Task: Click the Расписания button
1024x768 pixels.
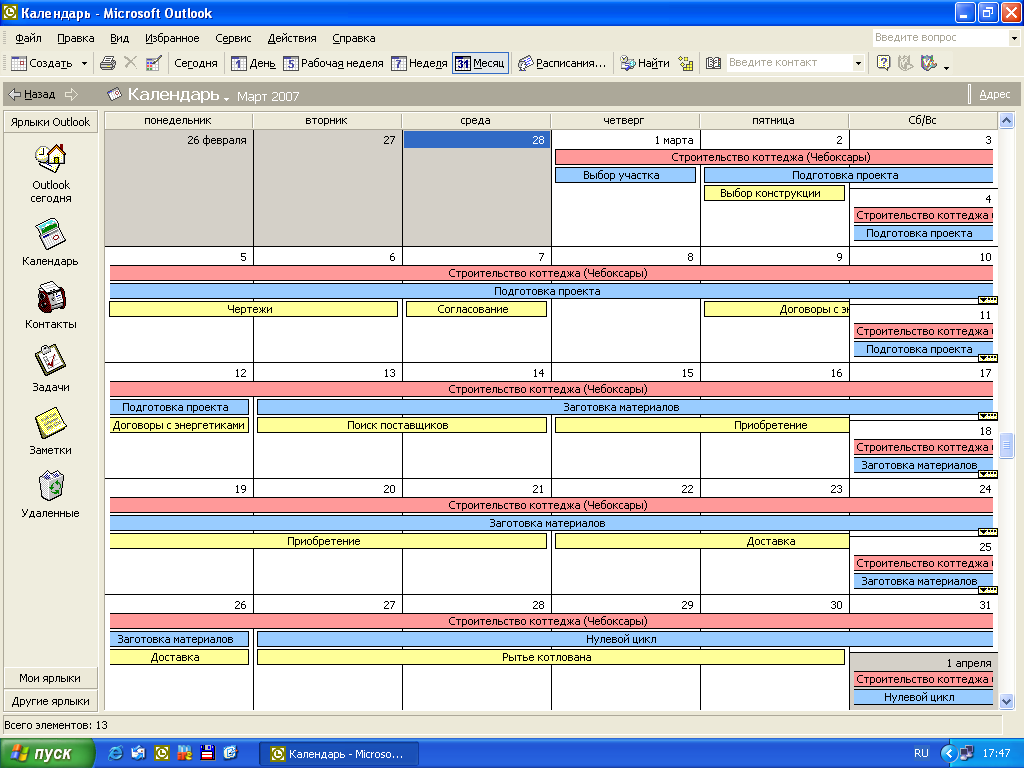Action: (x=562, y=63)
